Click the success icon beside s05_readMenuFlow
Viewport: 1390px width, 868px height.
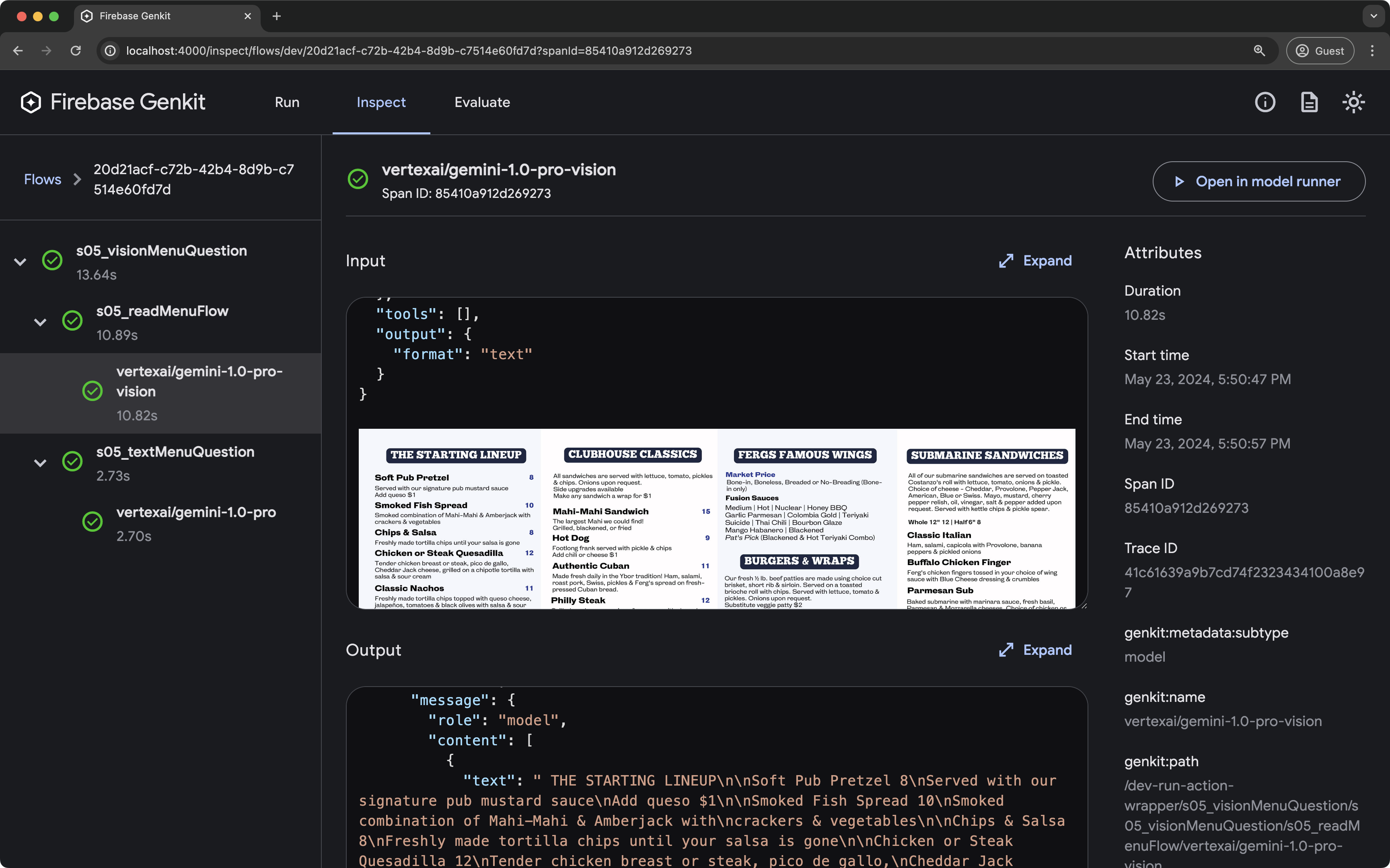tap(72, 321)
